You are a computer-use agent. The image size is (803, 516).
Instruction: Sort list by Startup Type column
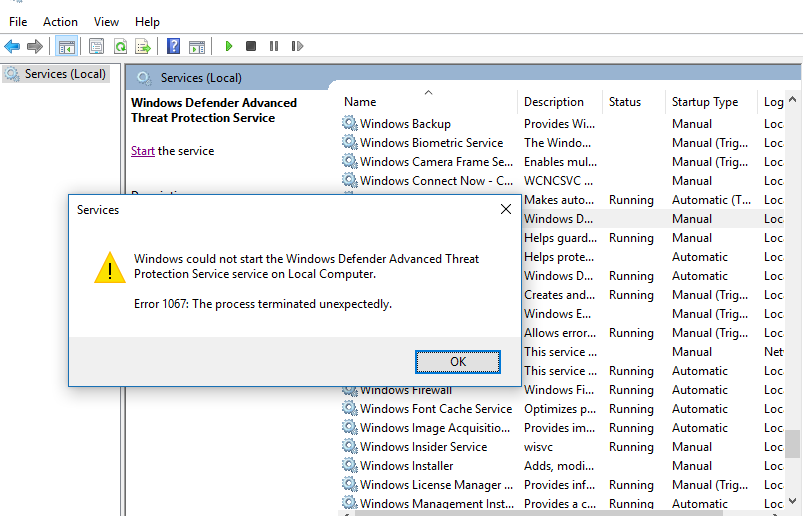pos(704,102)
